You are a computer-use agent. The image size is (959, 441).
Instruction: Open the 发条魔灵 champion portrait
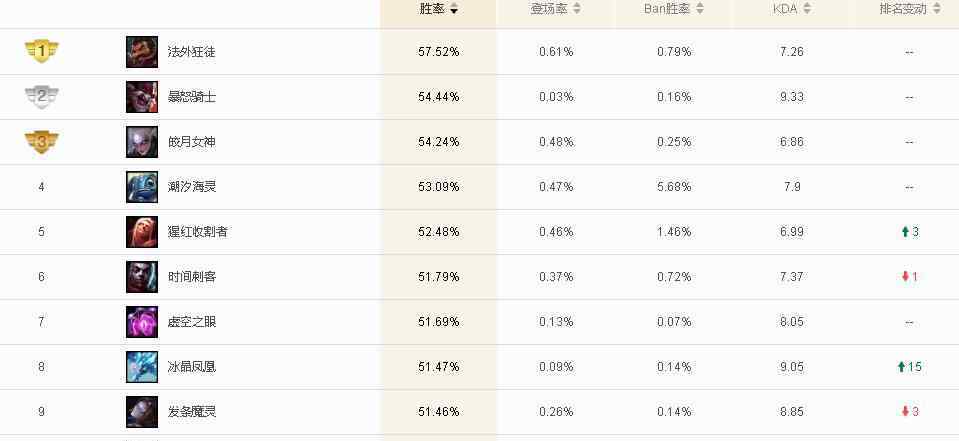coord(142,412)
